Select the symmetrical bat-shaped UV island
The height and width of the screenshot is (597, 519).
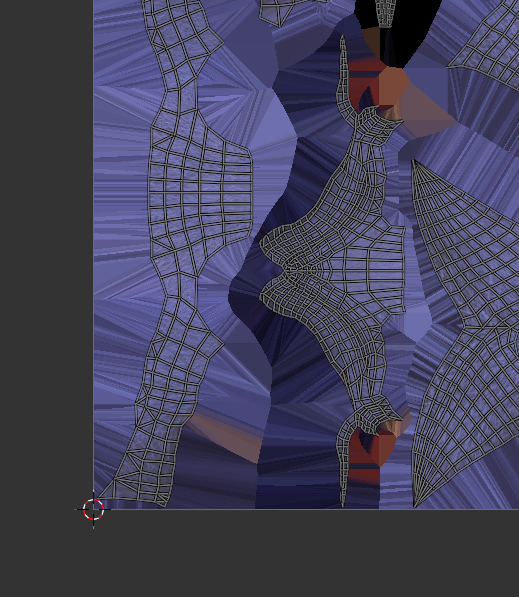pos(332,270)
